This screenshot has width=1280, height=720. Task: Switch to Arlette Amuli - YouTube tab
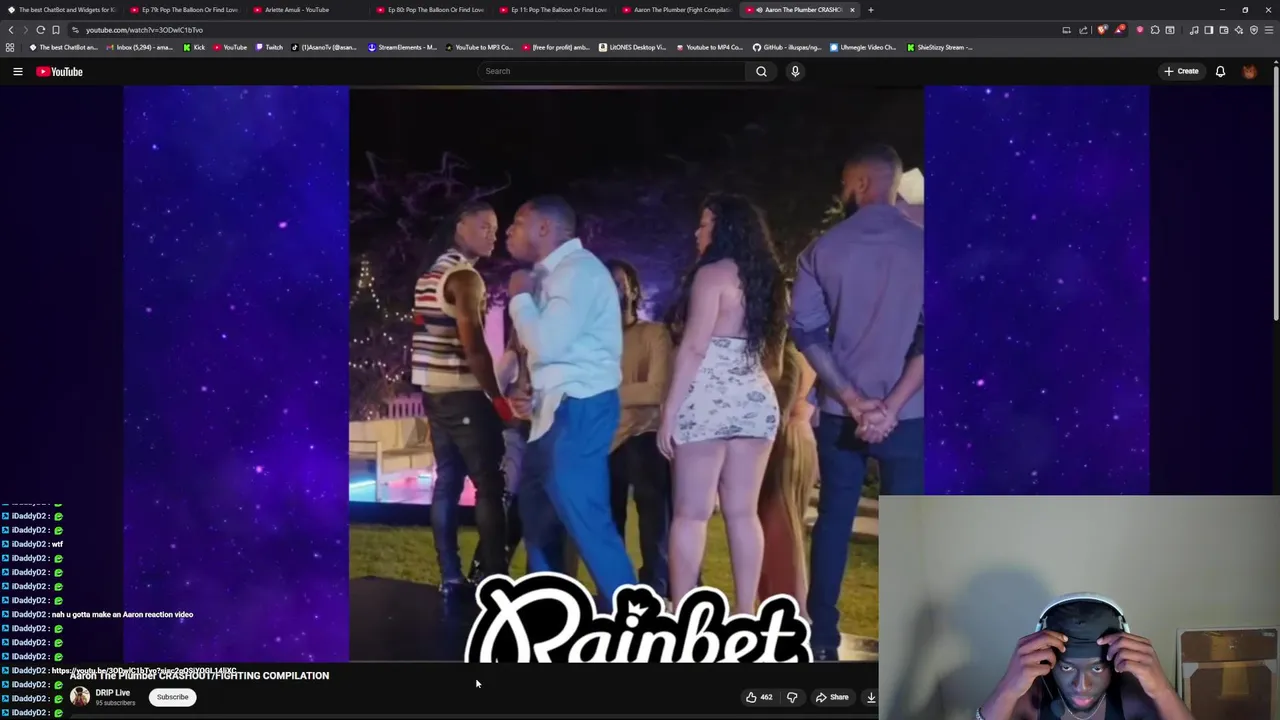click(x=309, y=10)
